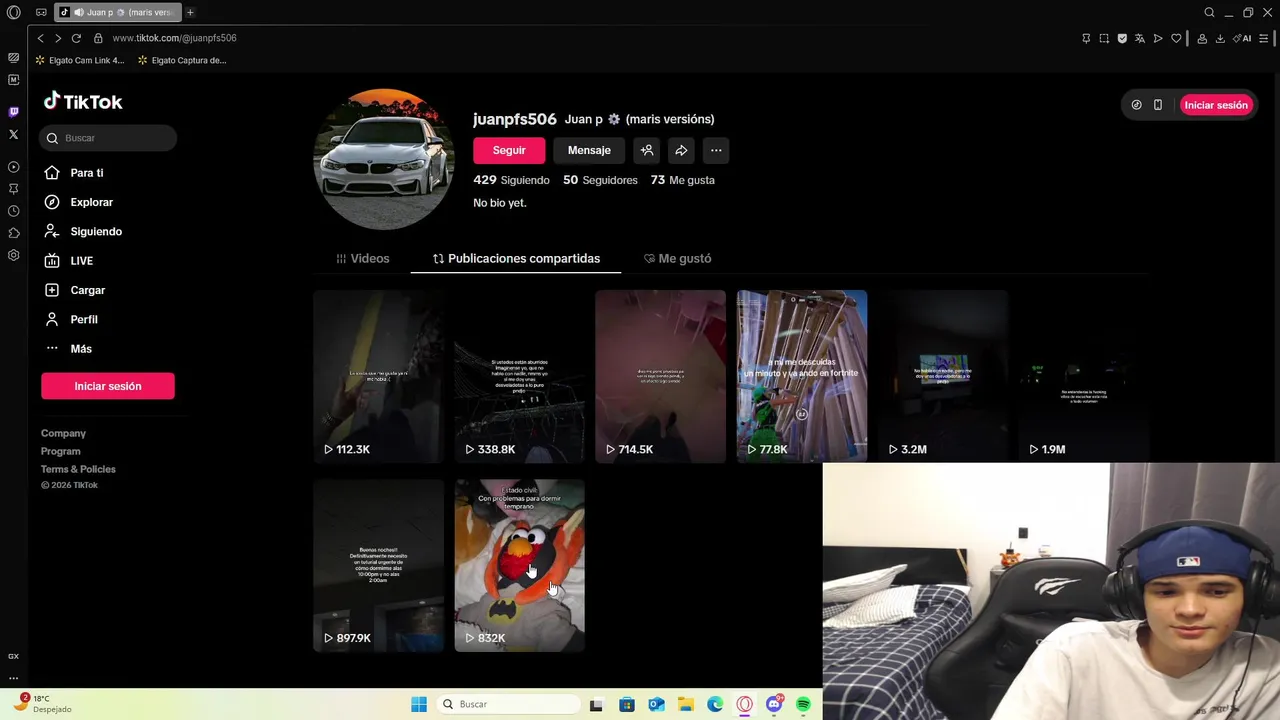Click the sidebar Iniciar sesión button
The height and width of the screenshot is (720, 1280).
[108, 386]
